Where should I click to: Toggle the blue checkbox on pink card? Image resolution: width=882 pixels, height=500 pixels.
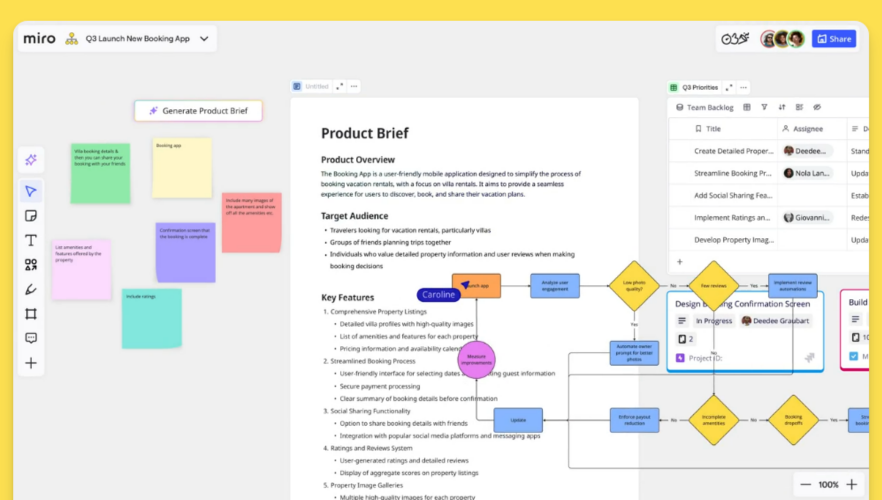pos(853,356)
